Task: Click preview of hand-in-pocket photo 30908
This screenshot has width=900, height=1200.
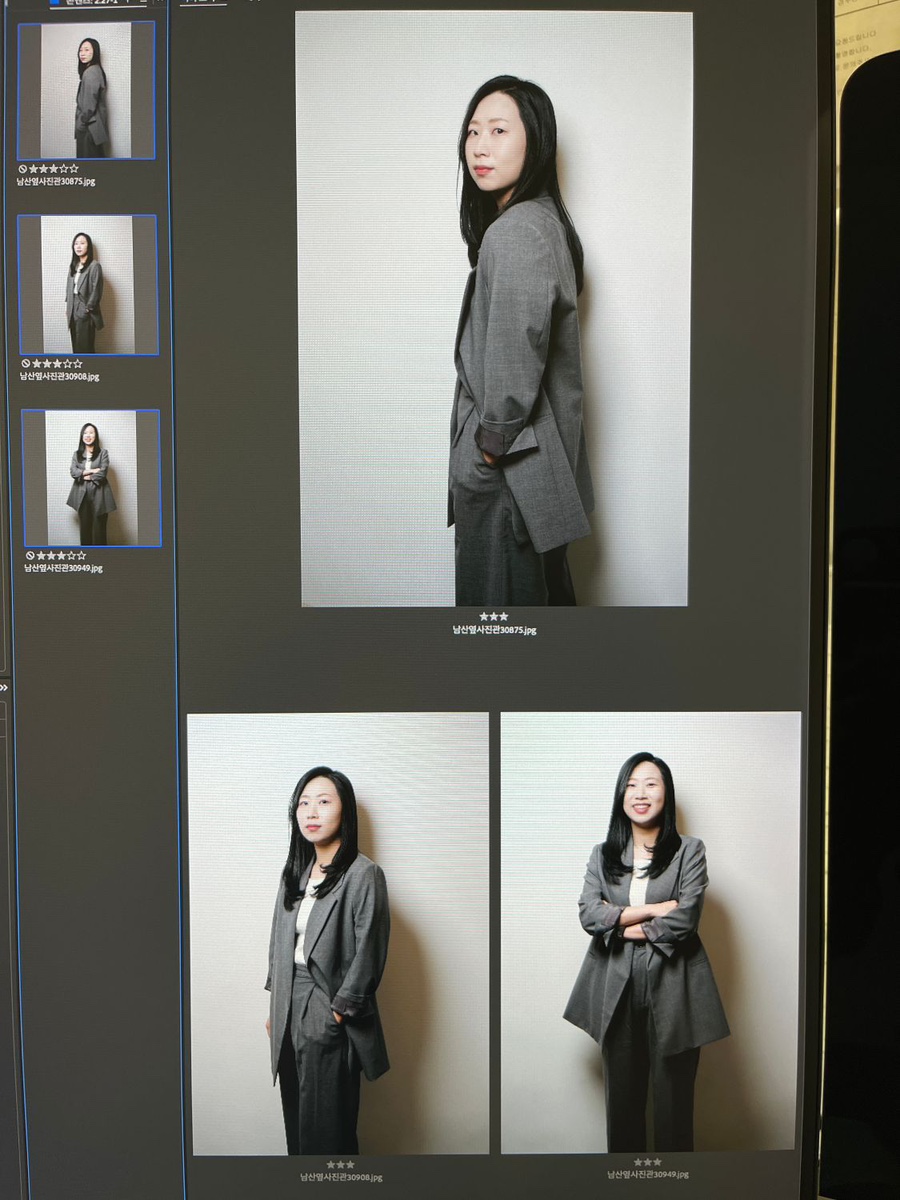Action: tap(338, 933)
